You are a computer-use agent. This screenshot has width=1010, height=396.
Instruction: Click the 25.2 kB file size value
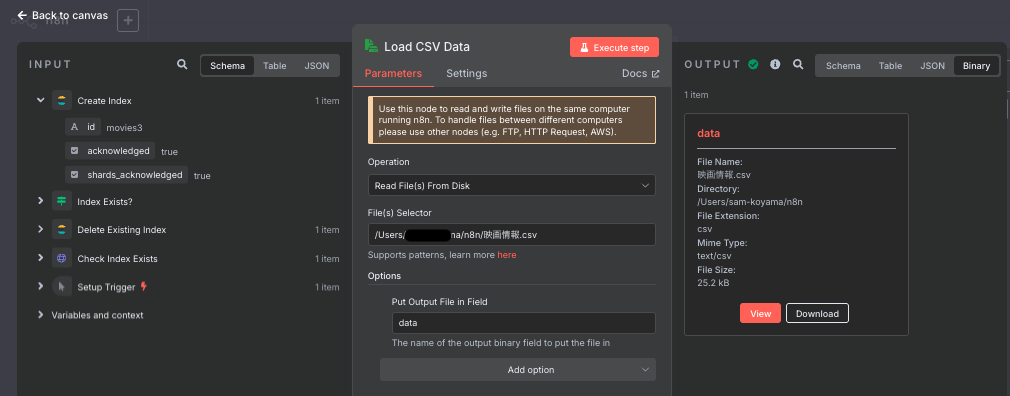(x=713, y=283)
